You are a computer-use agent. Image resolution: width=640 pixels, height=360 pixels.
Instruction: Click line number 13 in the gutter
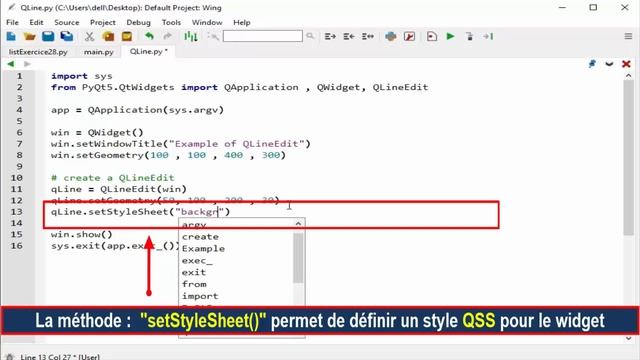(x=17, y=212)
